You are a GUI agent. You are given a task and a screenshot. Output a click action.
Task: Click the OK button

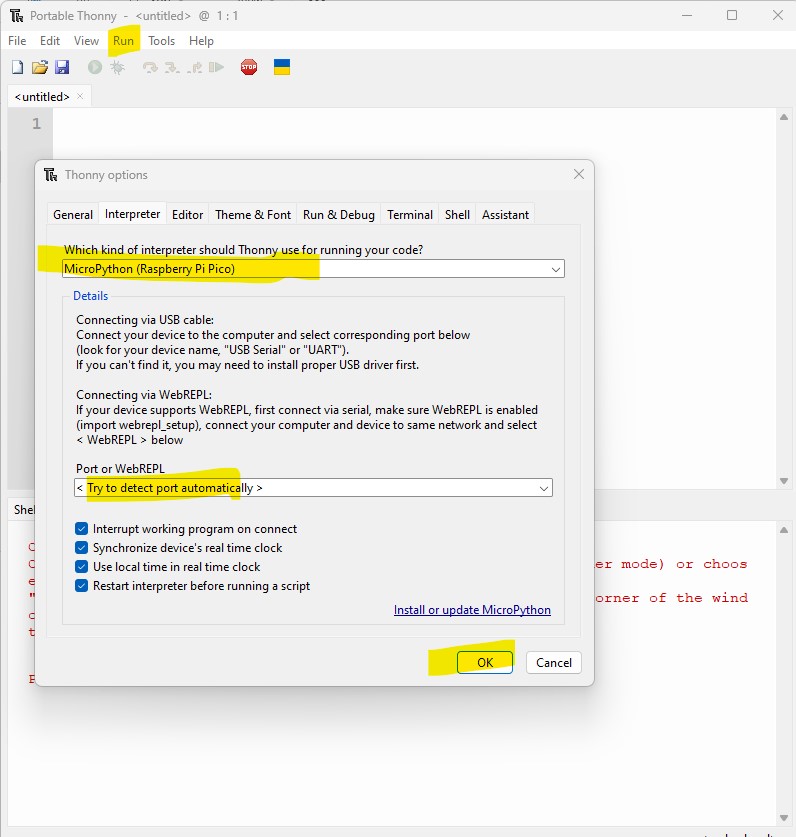(x=485, y=662)
